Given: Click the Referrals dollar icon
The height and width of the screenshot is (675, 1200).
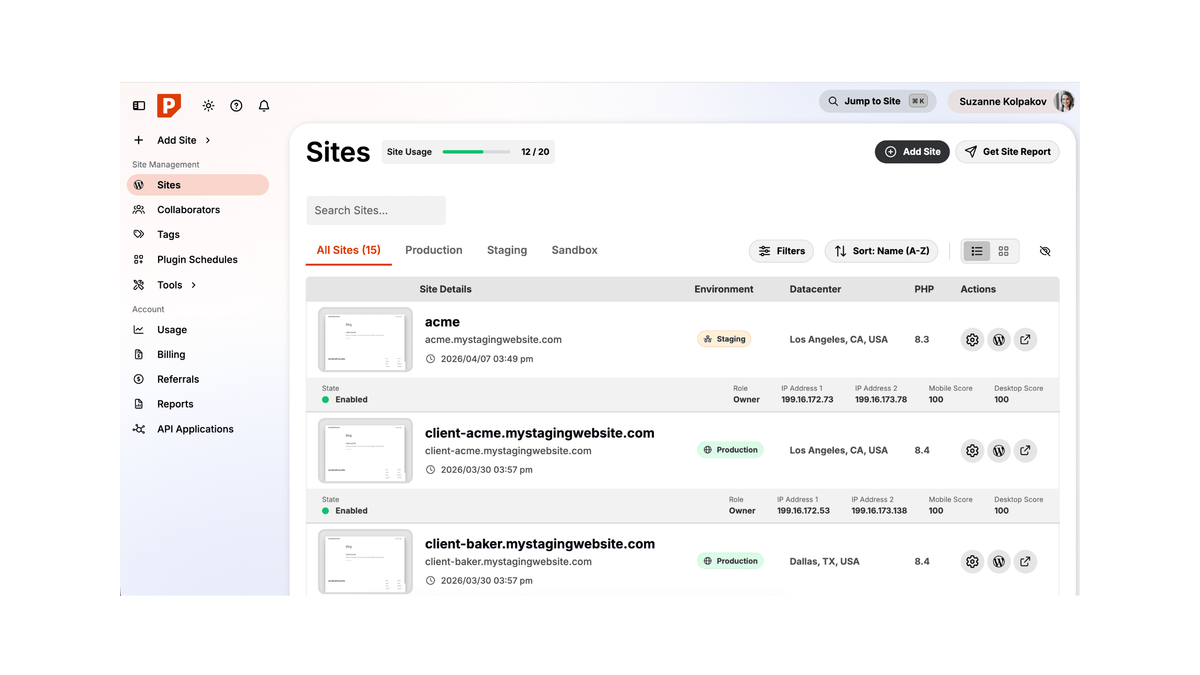Looking at the screenshot, I should pyautogui.click(x=139, y=380).
